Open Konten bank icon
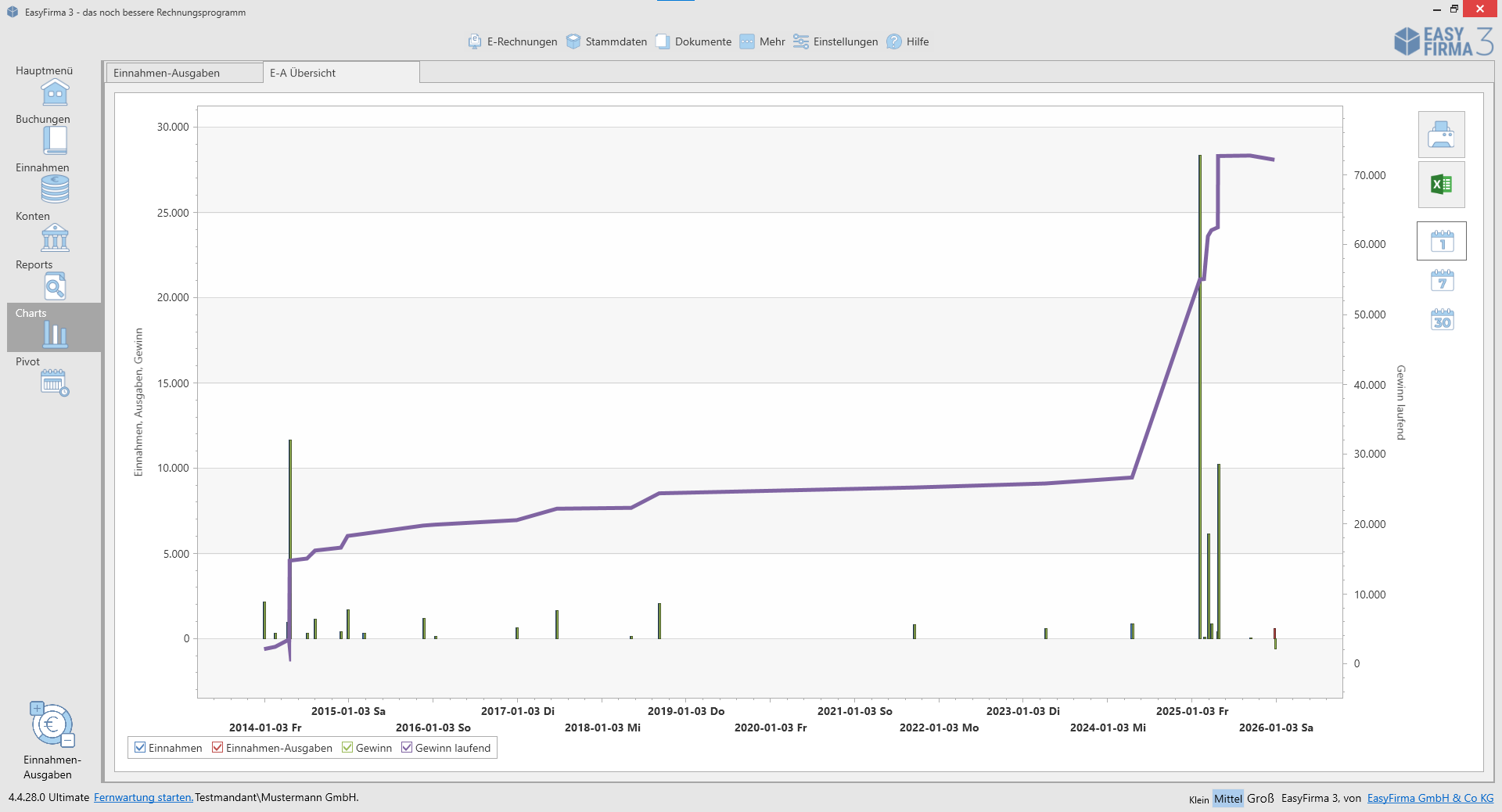Viewport: 1502px width, 812px height. pyautogui.click(x=55, y=237)
